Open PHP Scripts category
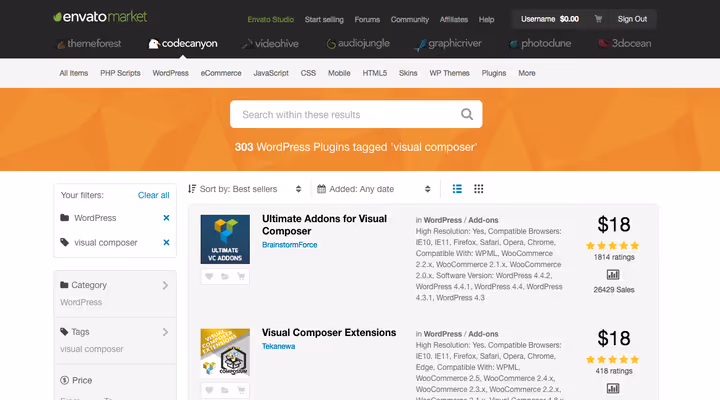720x400 pixels. point(120,73)
